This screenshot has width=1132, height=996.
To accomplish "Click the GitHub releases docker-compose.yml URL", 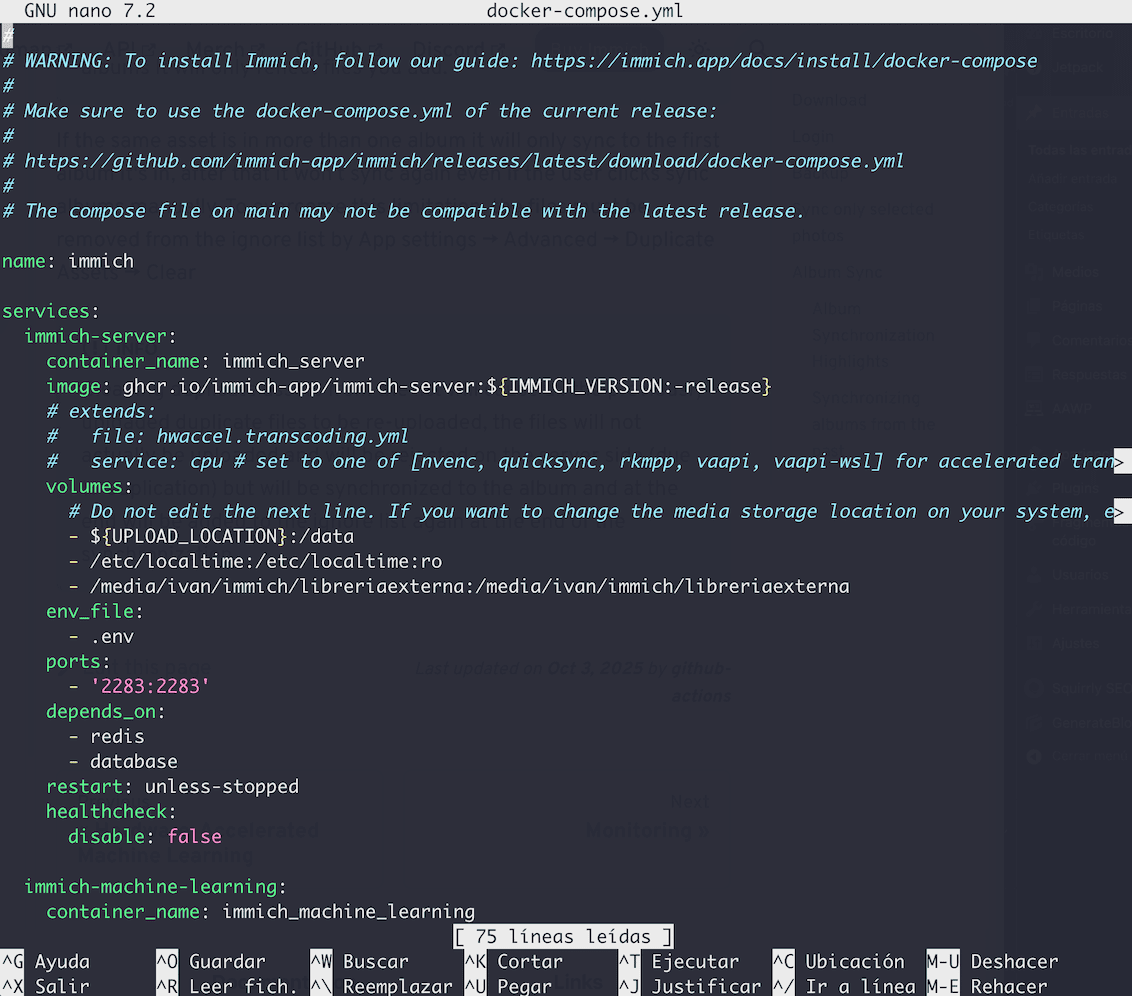I will (464, 161).
